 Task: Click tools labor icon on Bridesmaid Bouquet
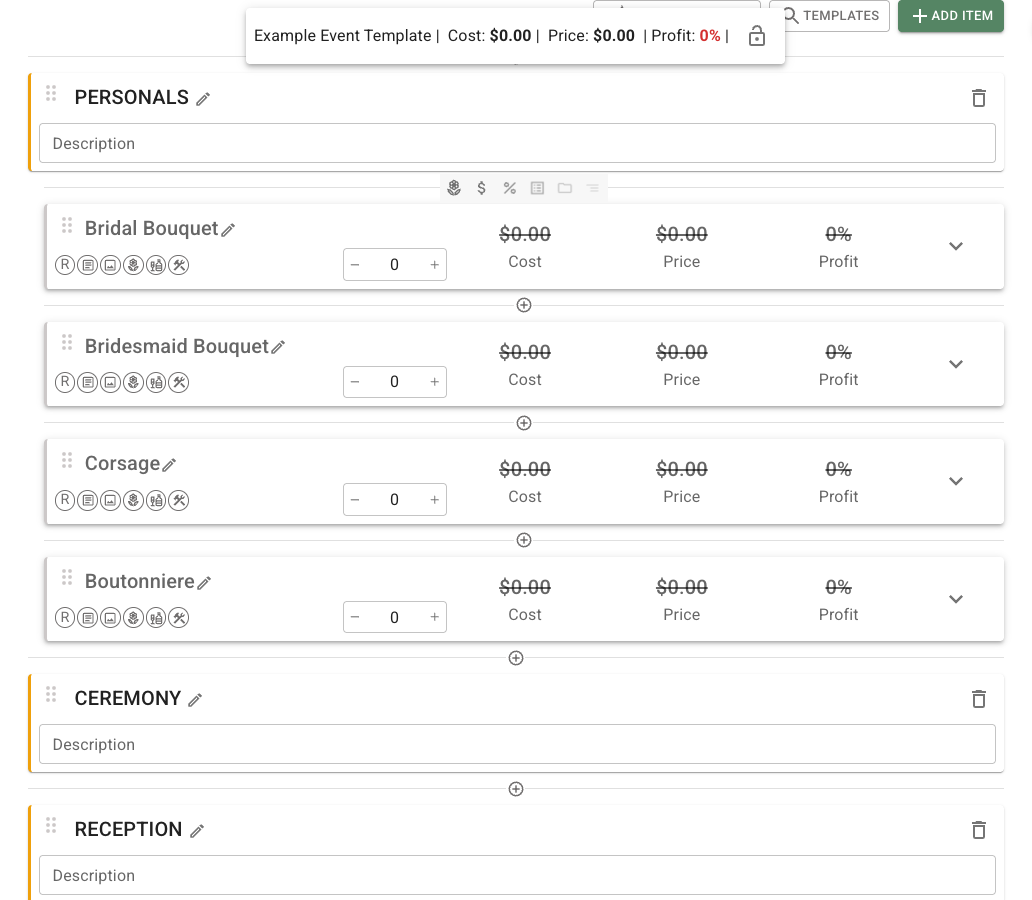[179, 382]
